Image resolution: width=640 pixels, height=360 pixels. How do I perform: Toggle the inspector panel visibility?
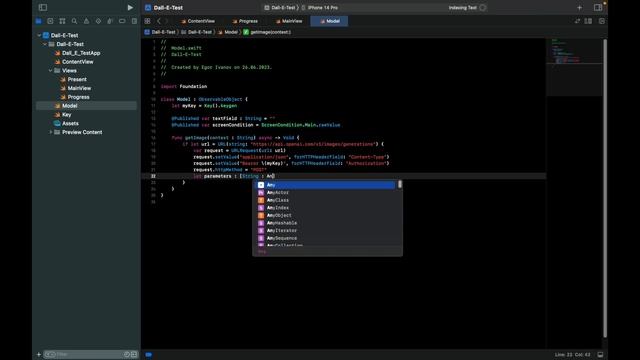point(598,7)
